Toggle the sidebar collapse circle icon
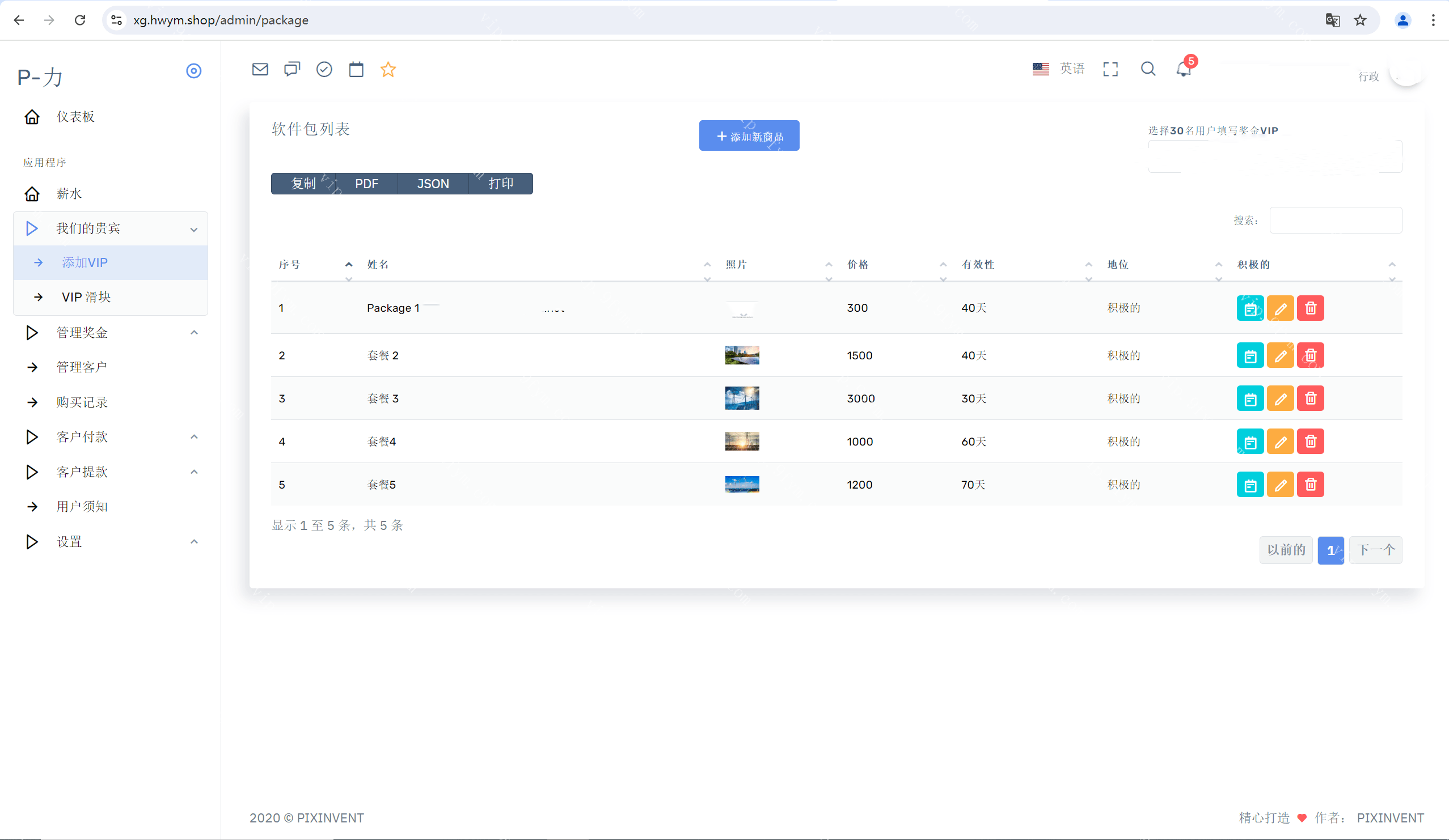 (x=194, y=71)
